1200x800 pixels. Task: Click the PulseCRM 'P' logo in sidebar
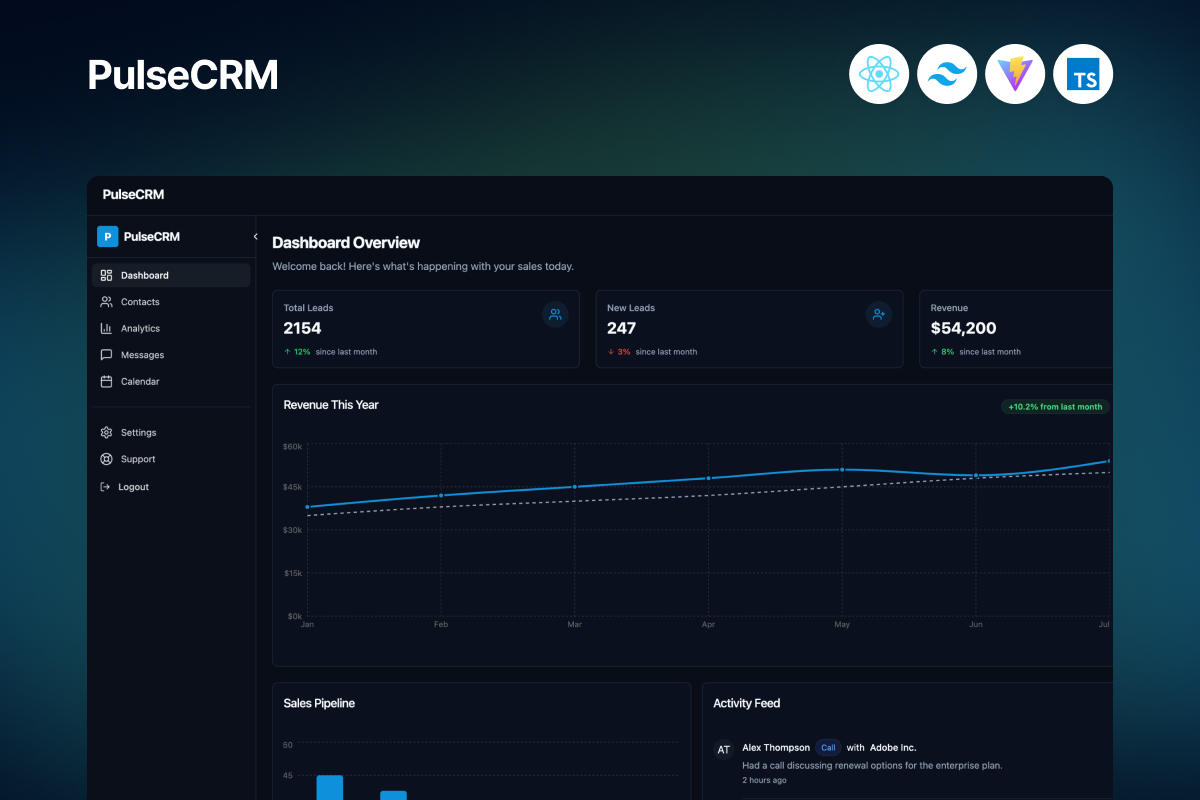click(x=108, y=236)
